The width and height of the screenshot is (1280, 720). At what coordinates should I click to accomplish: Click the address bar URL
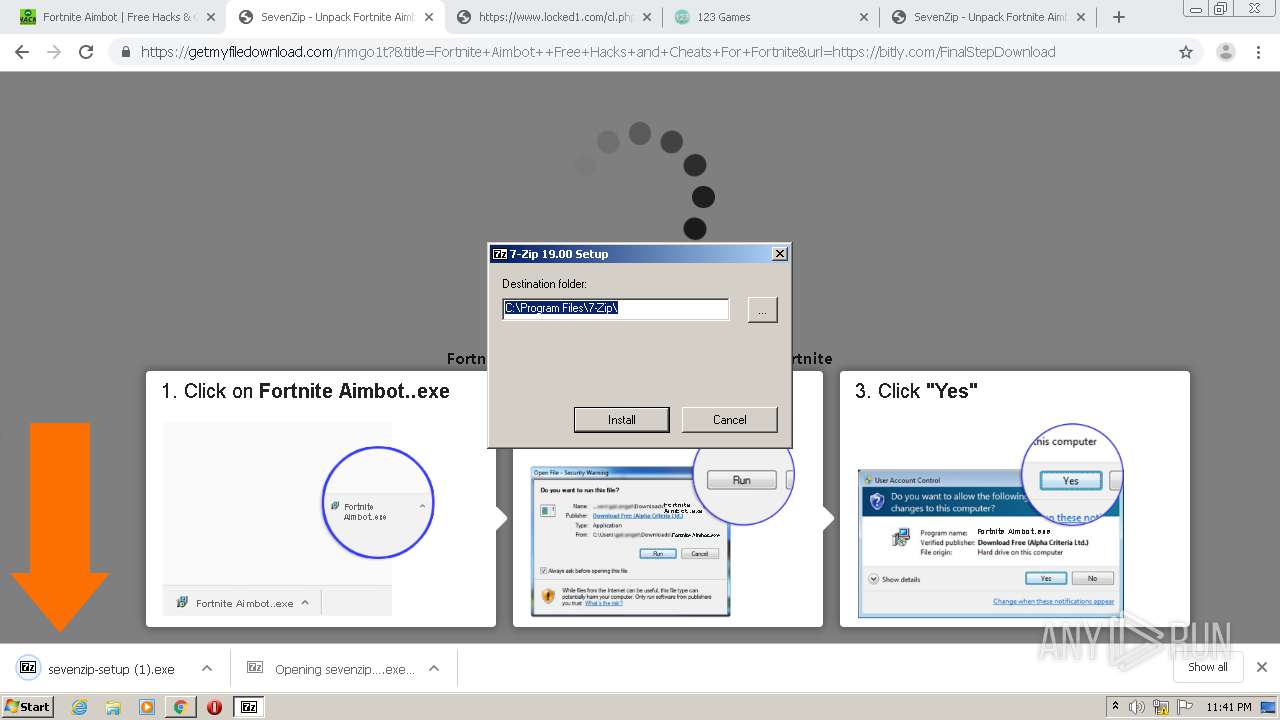597,52
